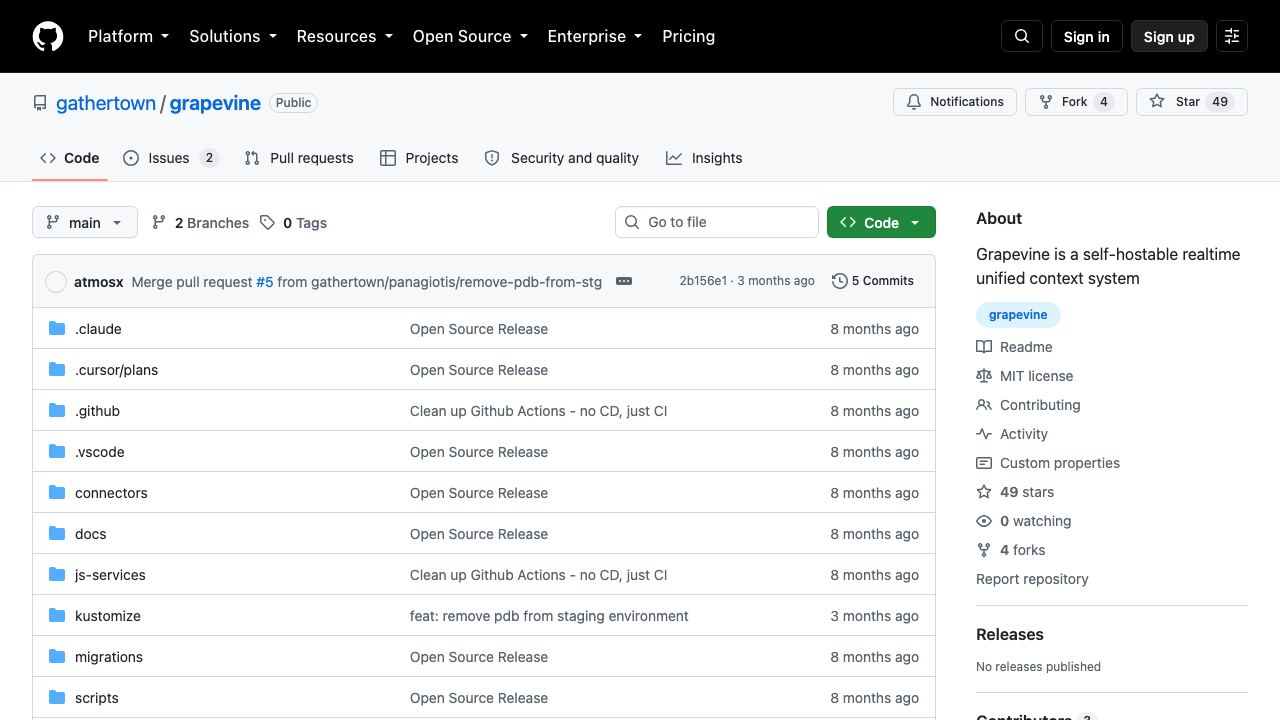Image resolution: width=1280 pixels, height=720 pixels.
Task: Expand commit message with ellipsis icon
Action: click(624, 281)
